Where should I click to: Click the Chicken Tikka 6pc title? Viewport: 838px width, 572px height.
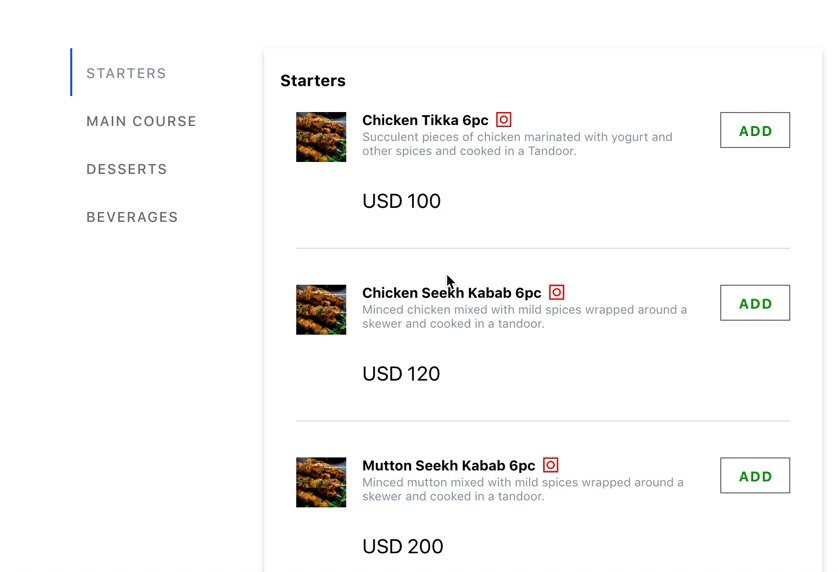pos(425,121)
